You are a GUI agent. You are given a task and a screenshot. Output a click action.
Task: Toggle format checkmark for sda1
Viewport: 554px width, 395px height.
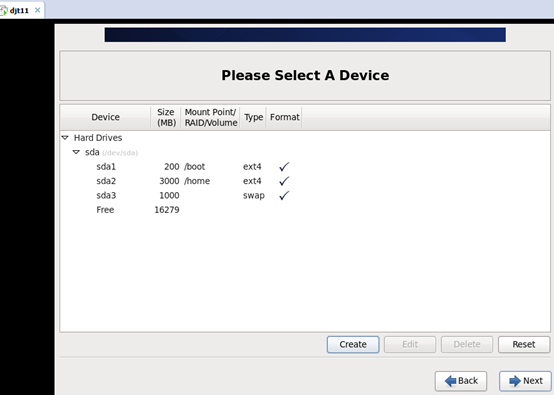click(284, 166)
